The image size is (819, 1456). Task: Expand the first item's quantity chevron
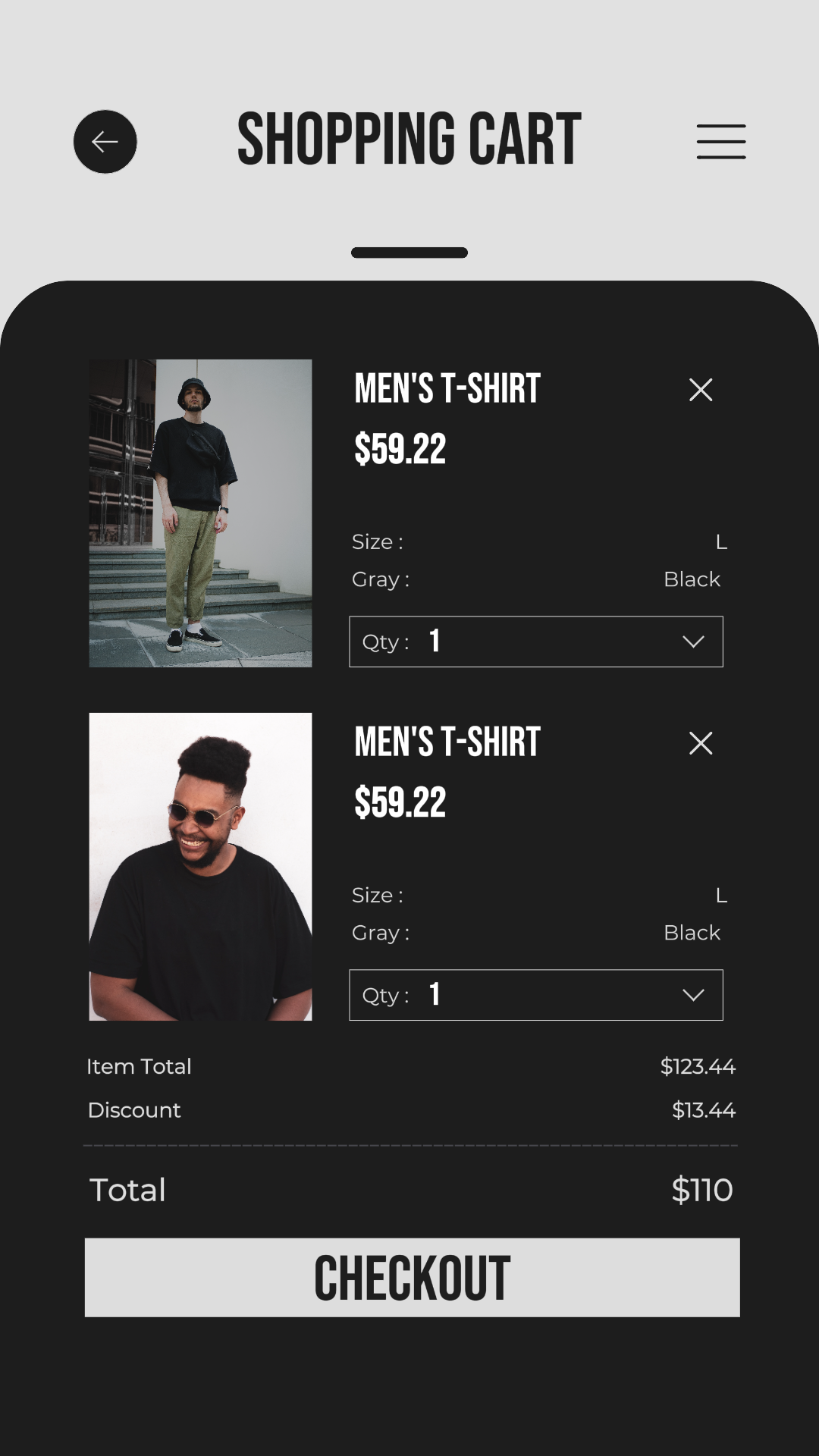(693, 642)
